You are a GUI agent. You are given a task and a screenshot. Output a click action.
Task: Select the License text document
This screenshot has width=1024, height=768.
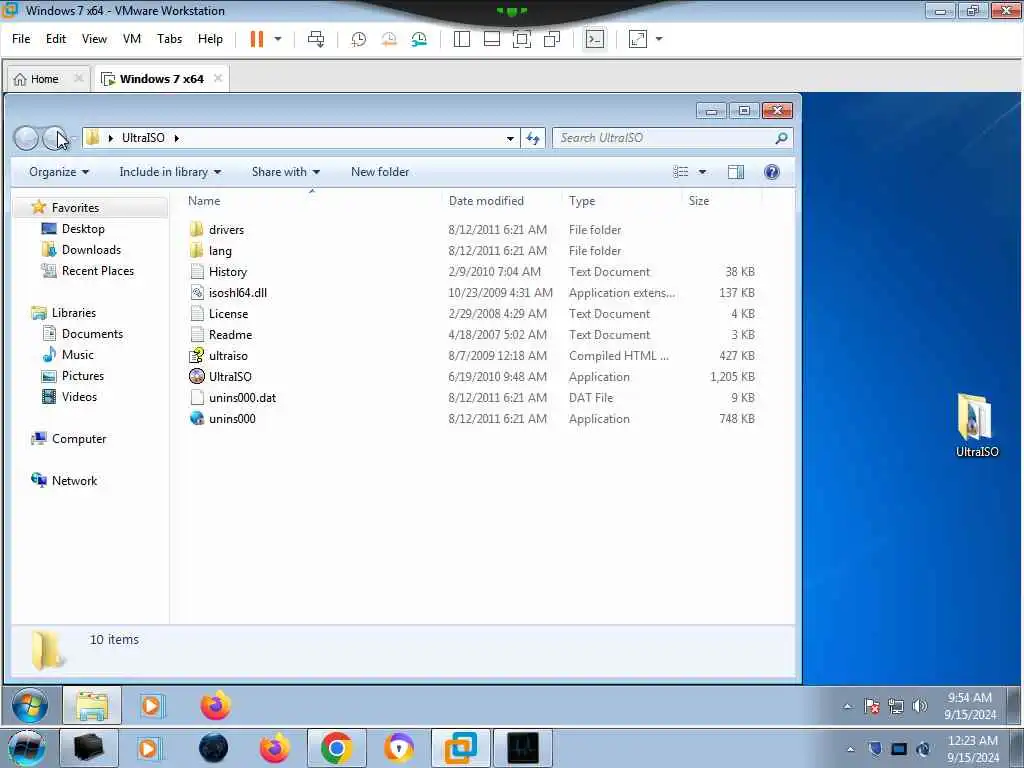pos(228,313)
